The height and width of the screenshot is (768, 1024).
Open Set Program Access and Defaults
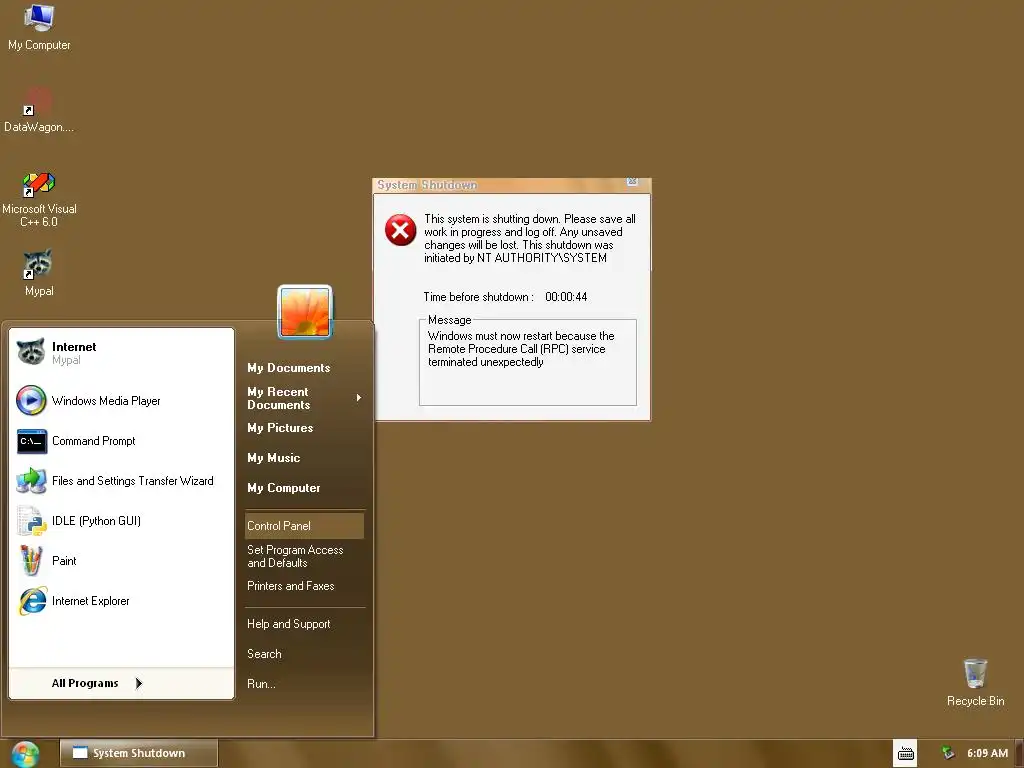click(295, 556)
